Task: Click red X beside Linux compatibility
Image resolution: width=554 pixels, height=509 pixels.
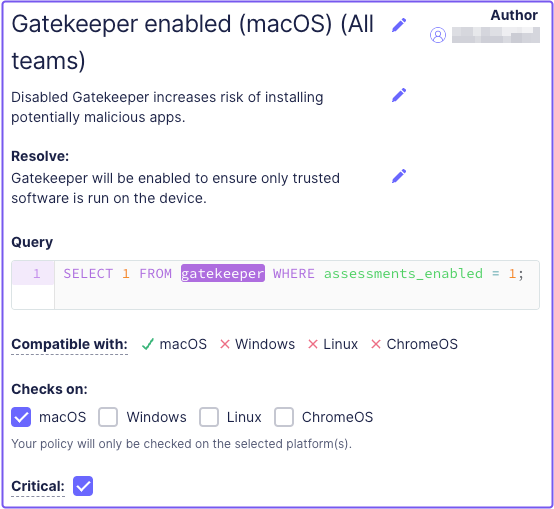Action: click(x=313, y=344)
